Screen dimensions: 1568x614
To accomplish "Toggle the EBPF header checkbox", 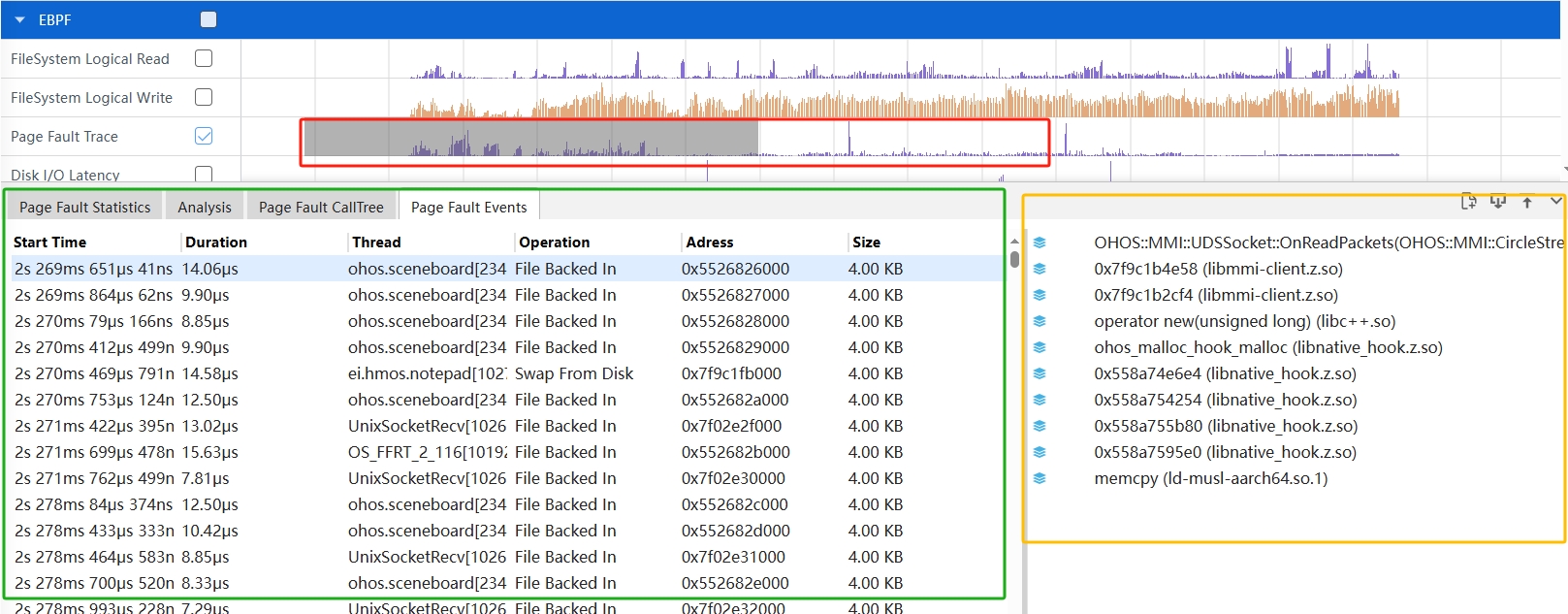I will pos(208,19).
